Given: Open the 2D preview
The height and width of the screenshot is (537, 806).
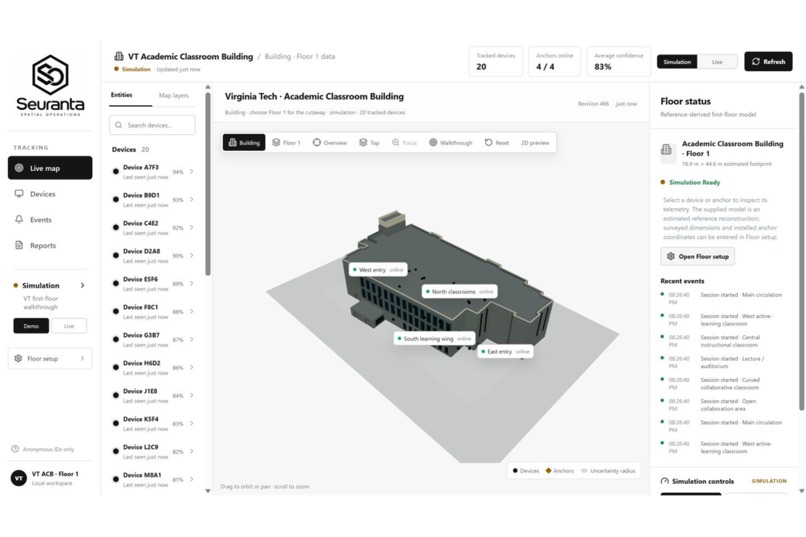Looking at the screenshot, I should 535,142.
